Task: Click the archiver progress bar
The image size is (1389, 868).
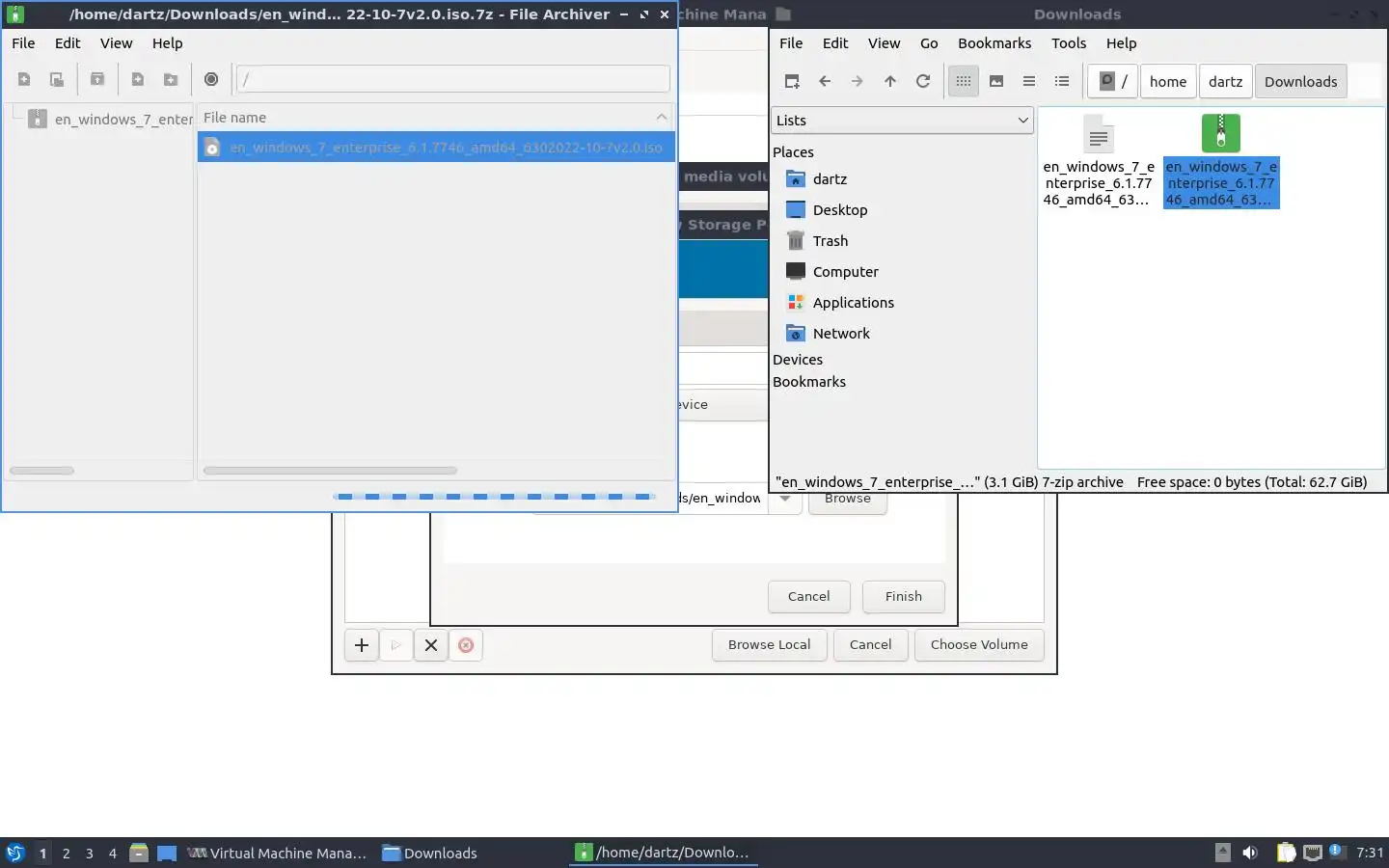Action: pos(494,497)
